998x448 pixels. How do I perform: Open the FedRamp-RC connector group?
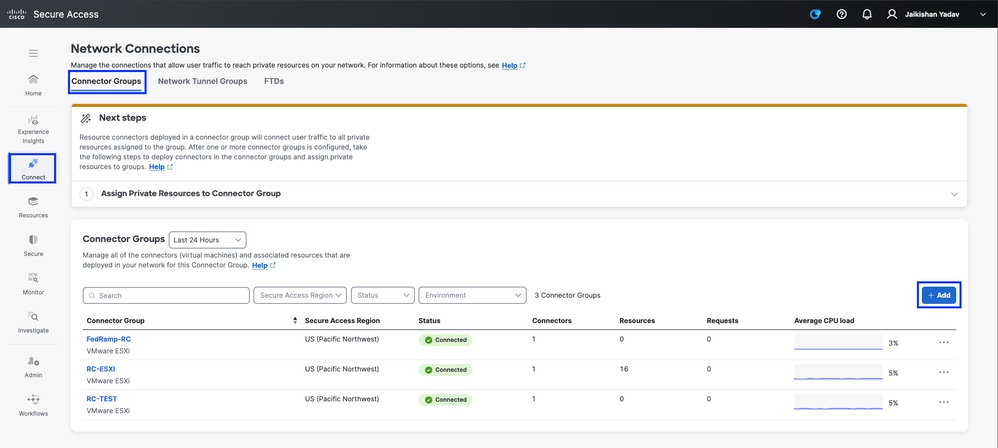click(x=108, y=339)
